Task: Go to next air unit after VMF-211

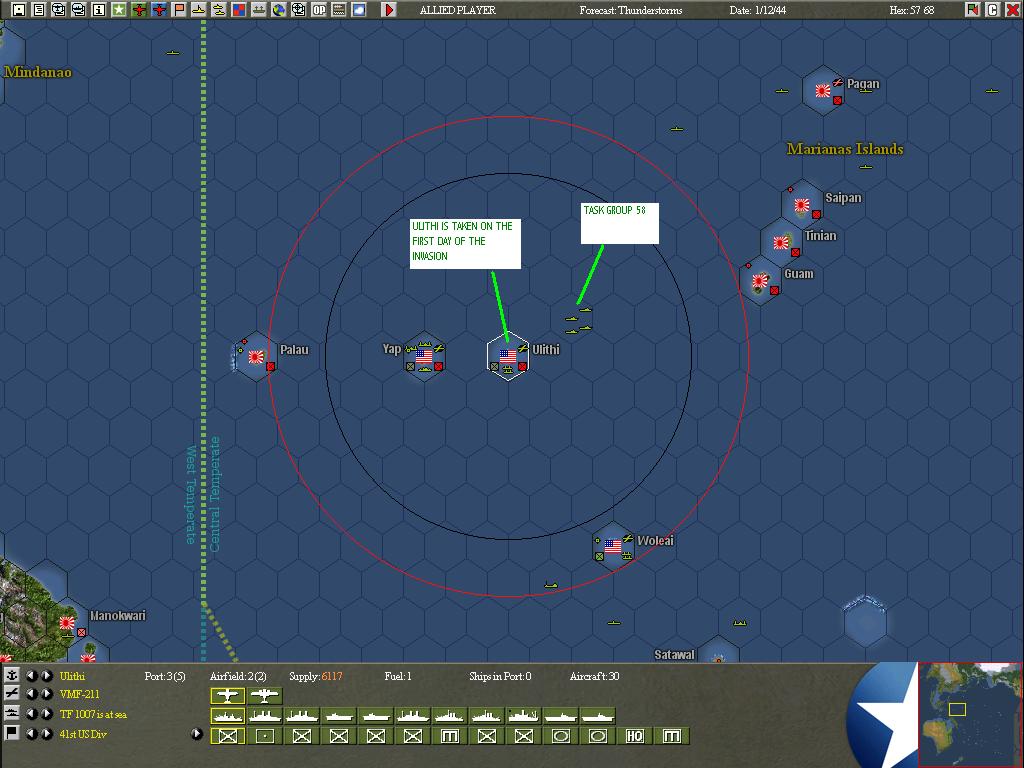Action: pyautogui.click(x=46, y=694)
